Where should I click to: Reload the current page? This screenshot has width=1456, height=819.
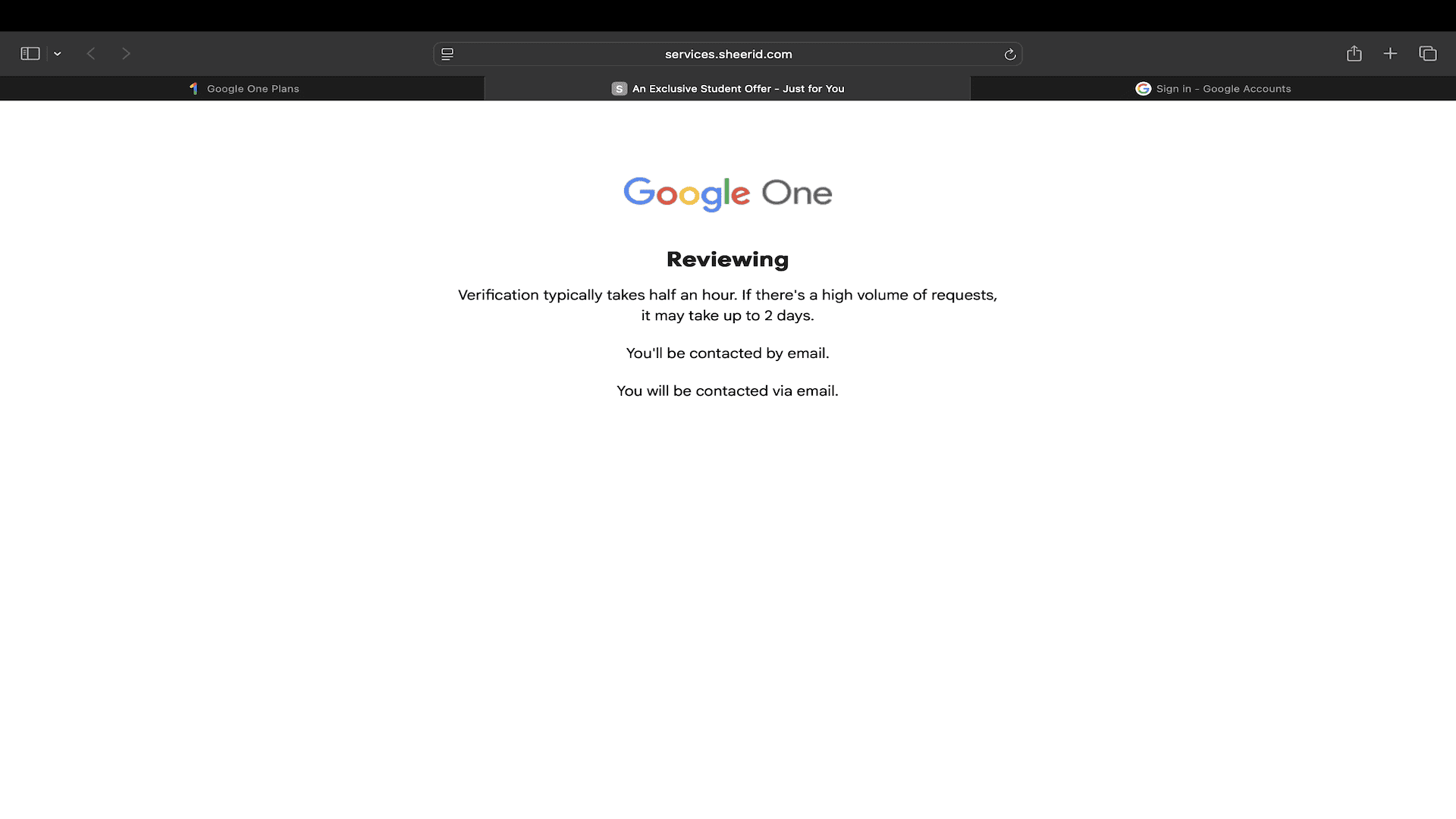1010,54
